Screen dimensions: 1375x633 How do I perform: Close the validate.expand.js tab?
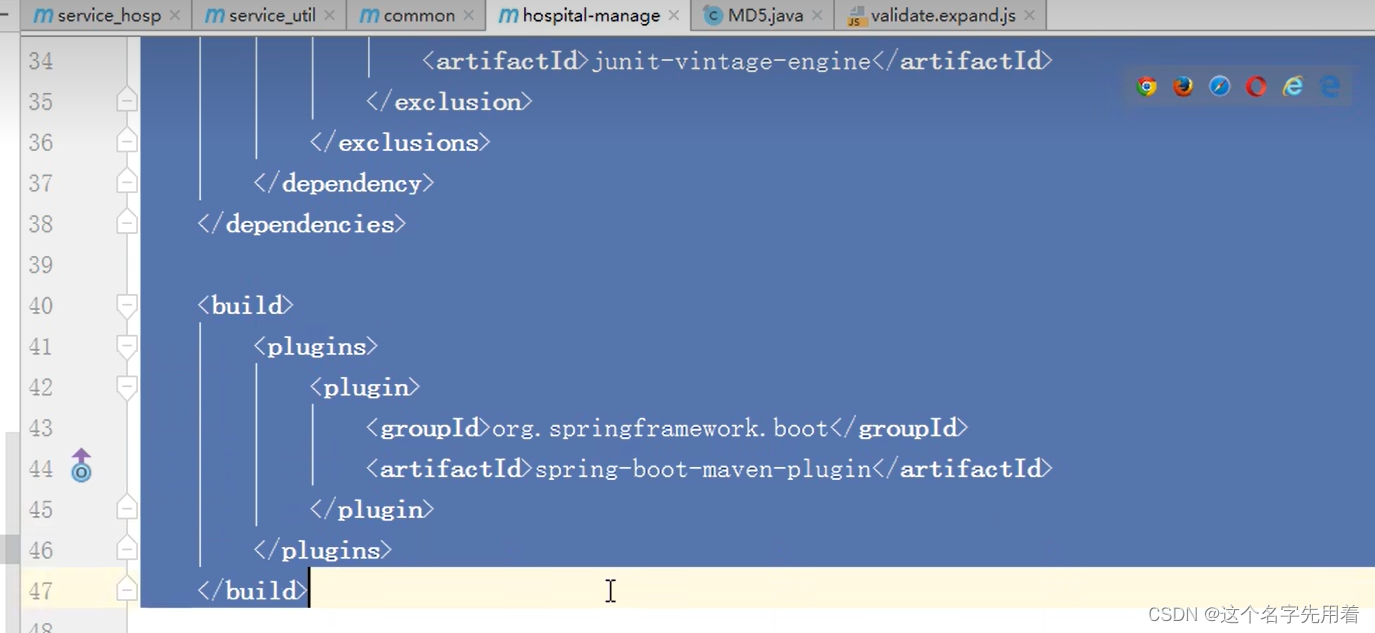point(1029,16)
